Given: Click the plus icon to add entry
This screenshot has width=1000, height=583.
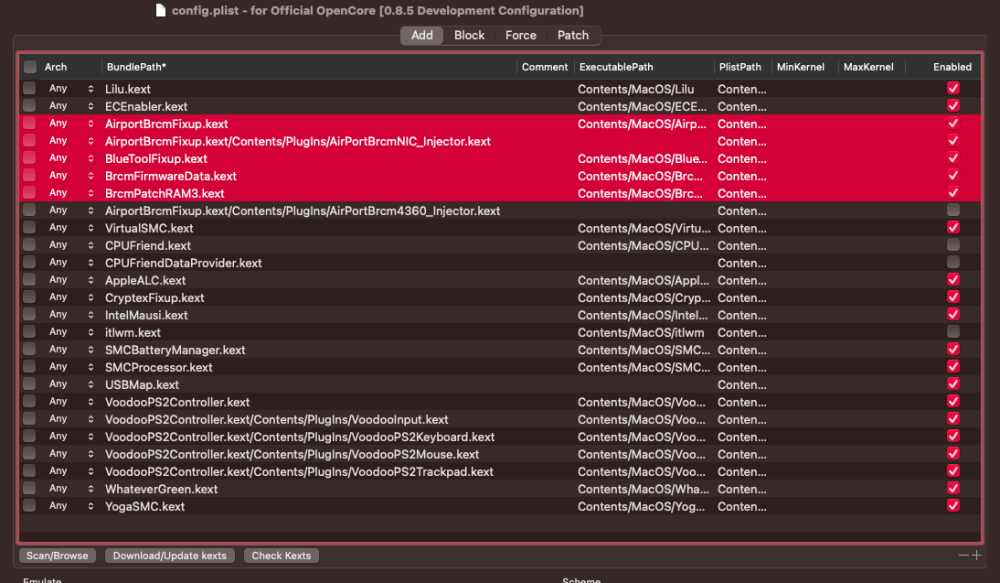Looking at the screenshot, I should point(976,555).
